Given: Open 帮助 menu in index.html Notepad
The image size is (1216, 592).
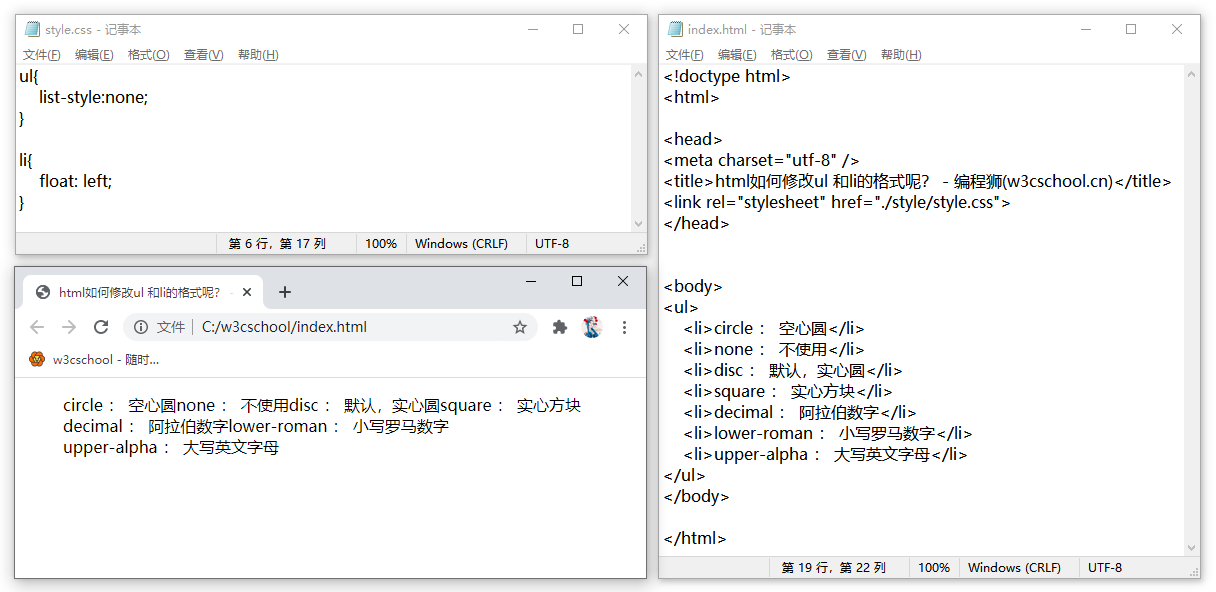Looking at the screenshot, I should click(x=900, y=55).
